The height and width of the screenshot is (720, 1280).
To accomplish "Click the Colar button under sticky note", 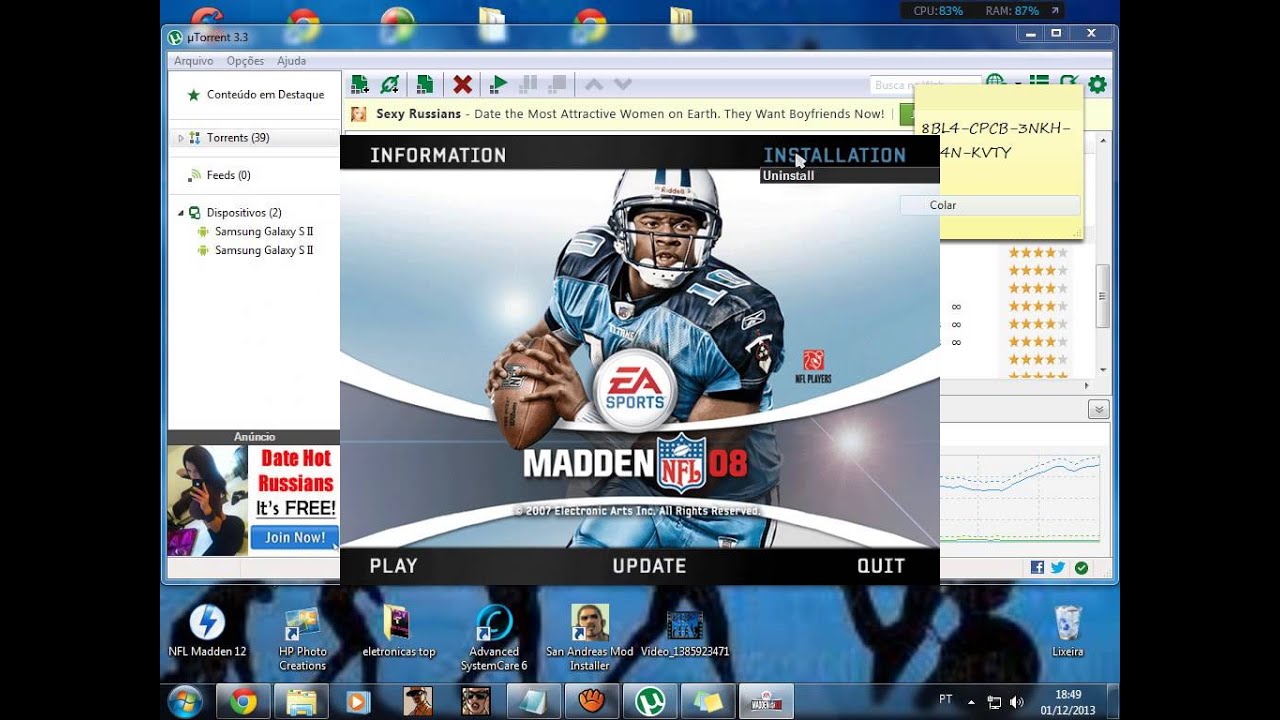I will (990, 205).
